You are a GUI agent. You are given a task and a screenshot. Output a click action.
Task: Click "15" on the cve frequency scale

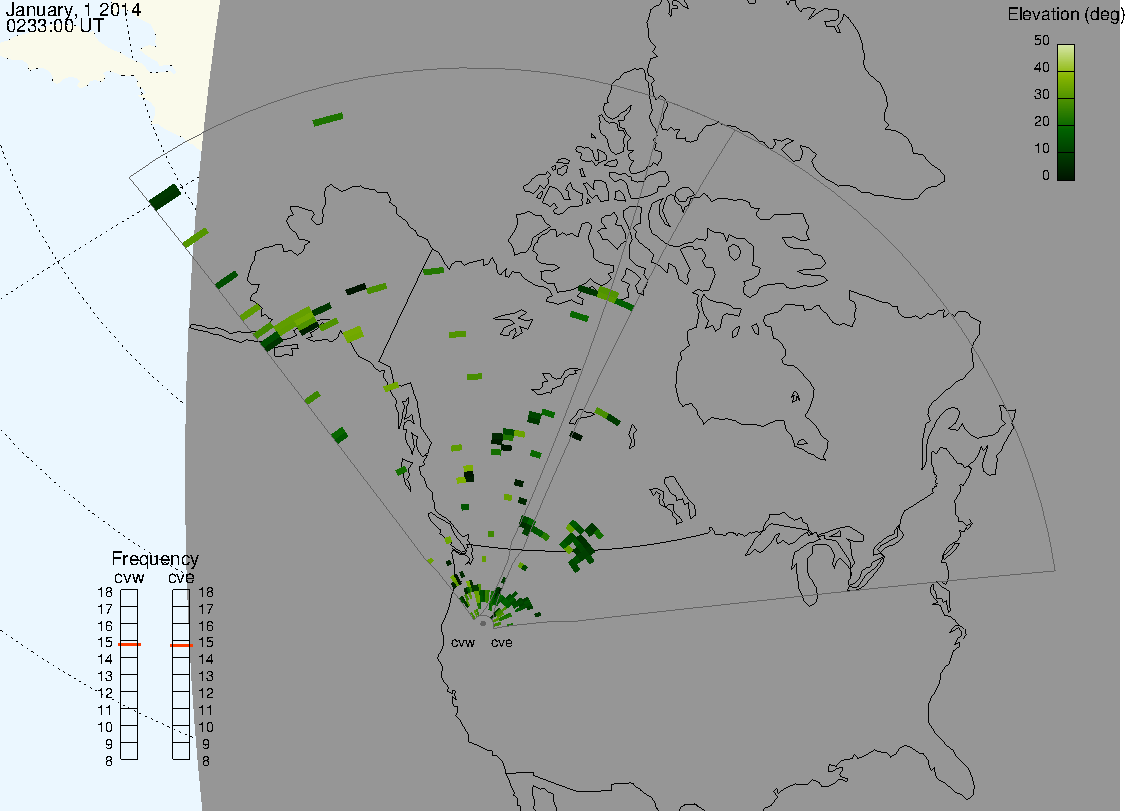pos(206,643)
